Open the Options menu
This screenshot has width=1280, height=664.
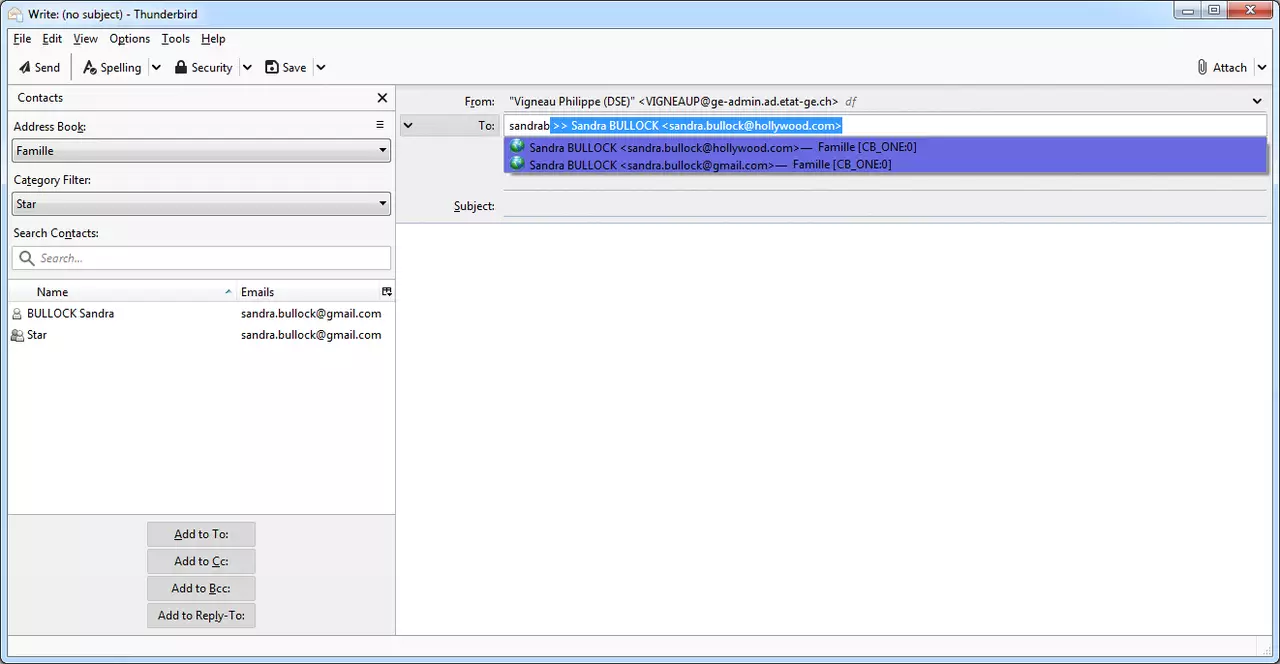point(129,39)
